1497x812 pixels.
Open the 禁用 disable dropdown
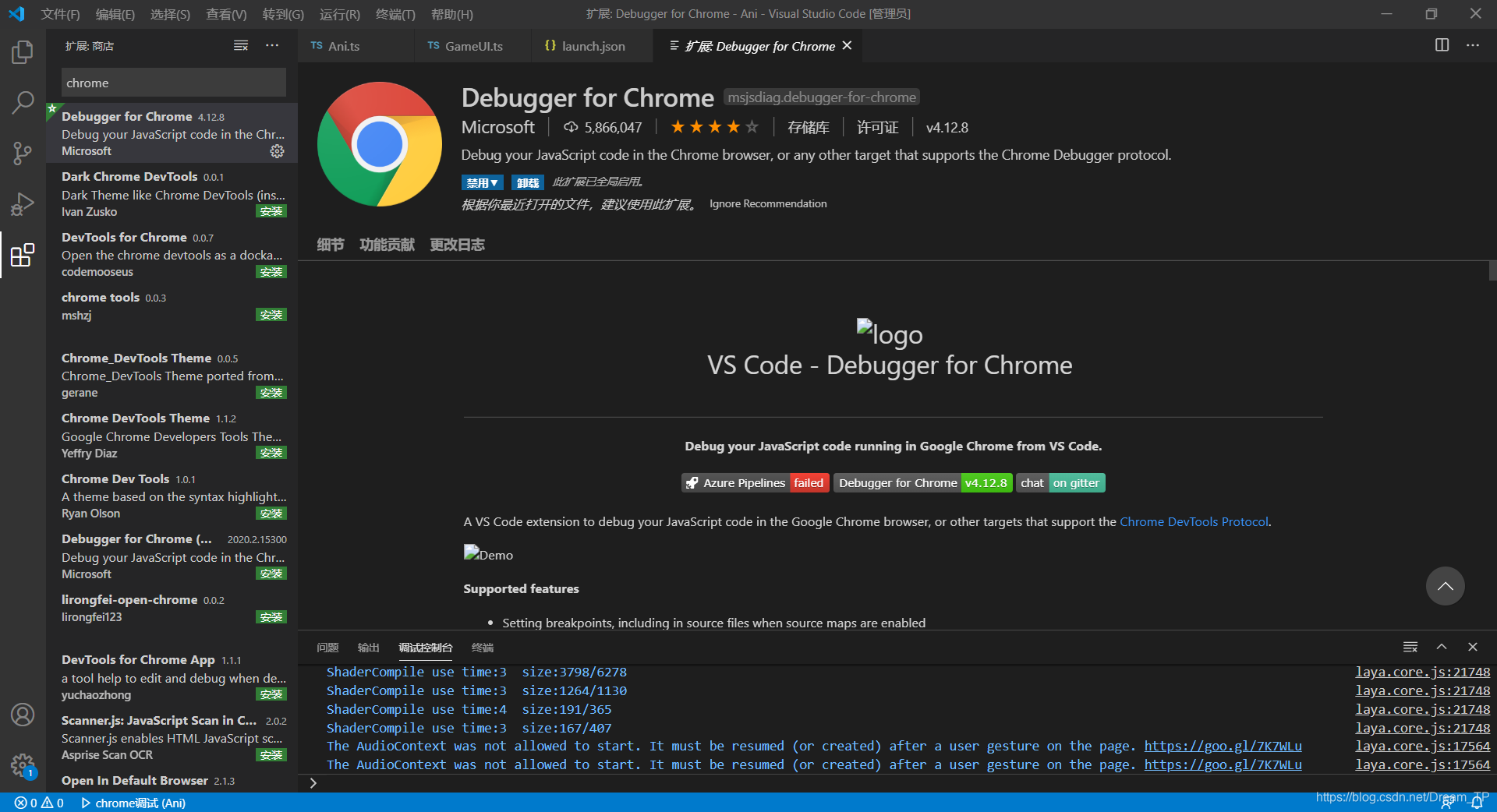click(482, 182)
